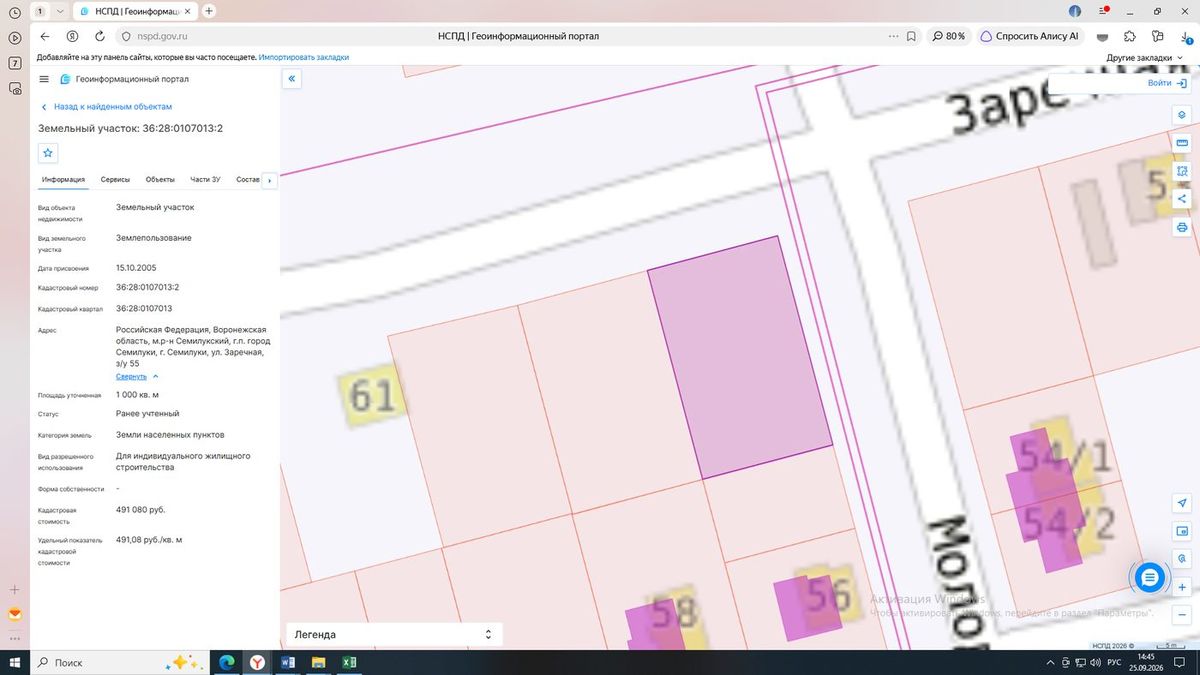Zoom in the map with plus button
The image size is (1200, 675).
1182,586
